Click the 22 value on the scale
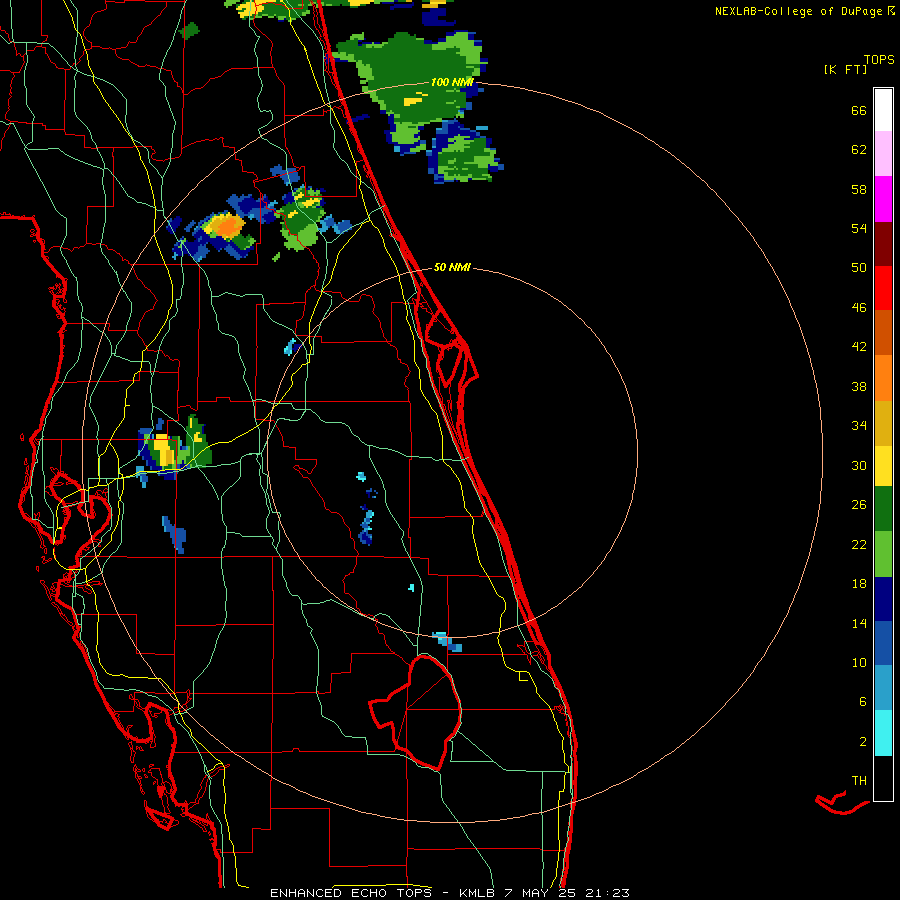Image resolution: width=900 pixels, height=900 pixels. coord(859,544)
